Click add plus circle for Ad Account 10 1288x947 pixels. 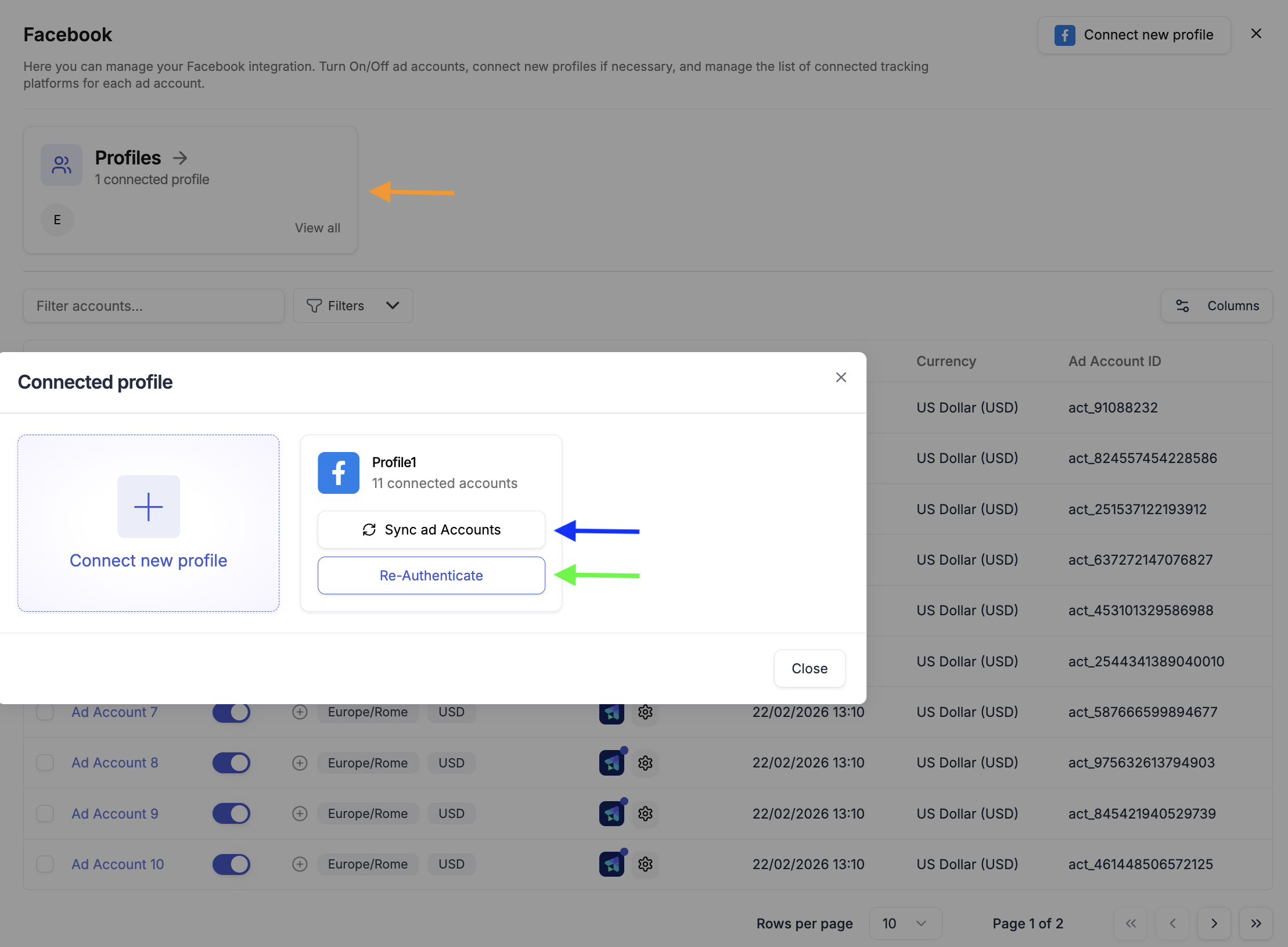(300, 865)
